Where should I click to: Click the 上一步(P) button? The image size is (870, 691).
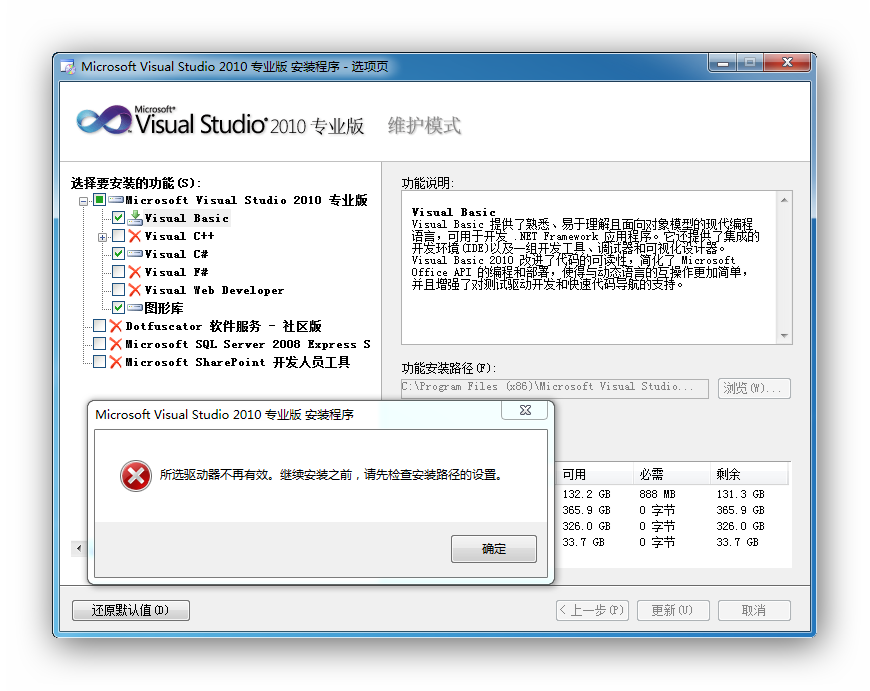[x=592, y=611]
